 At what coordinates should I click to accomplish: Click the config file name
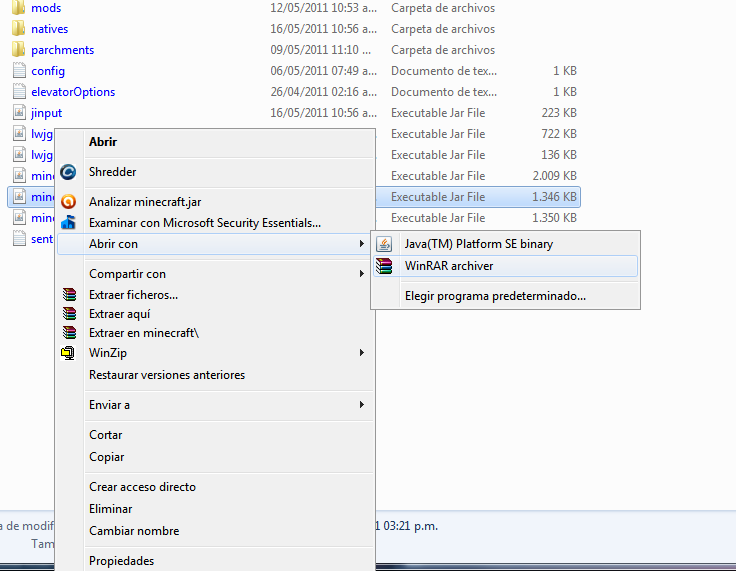48,71
